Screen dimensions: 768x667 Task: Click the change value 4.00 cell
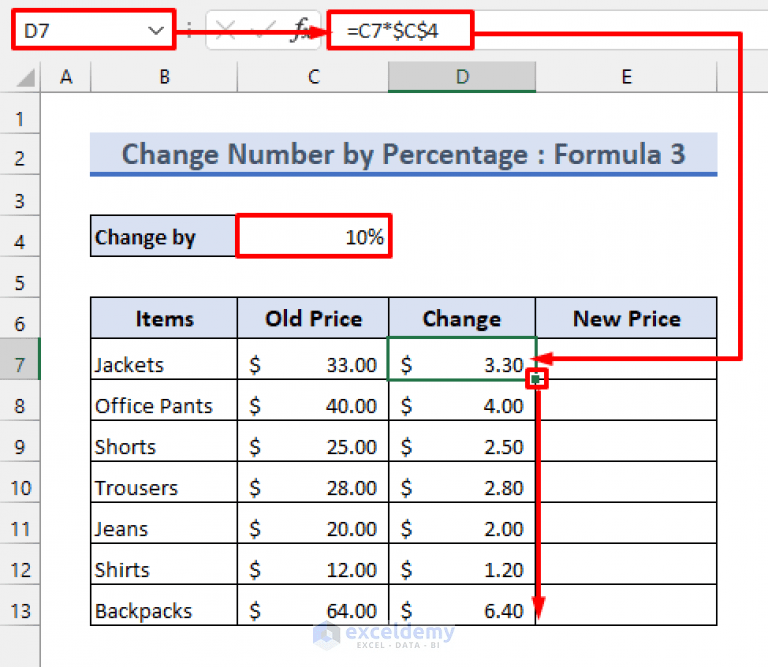point(462,400)
